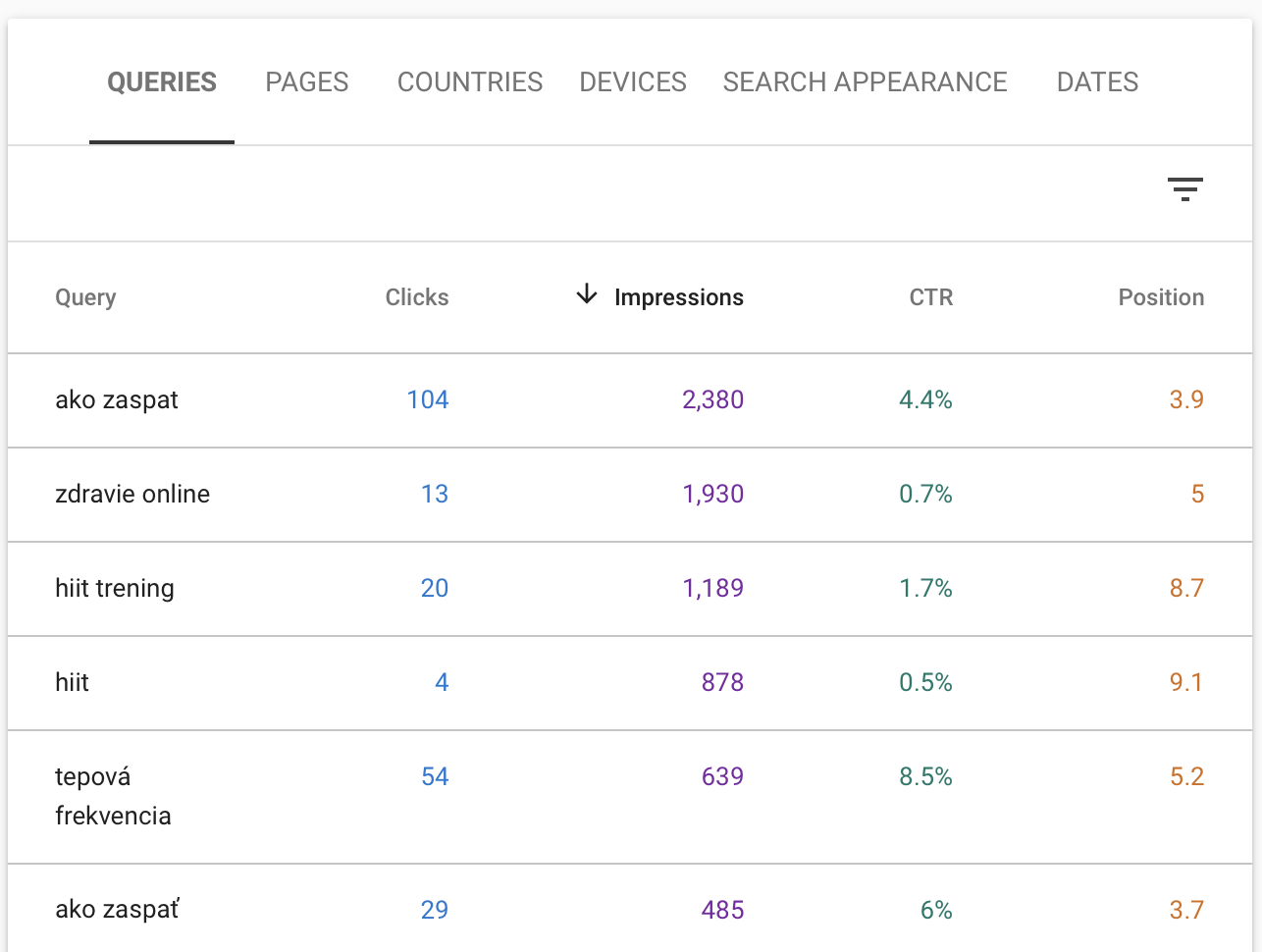The width and height of the screenshot is (1262, 952).
Task: Click the 485 impressions value
Action: 722,910
